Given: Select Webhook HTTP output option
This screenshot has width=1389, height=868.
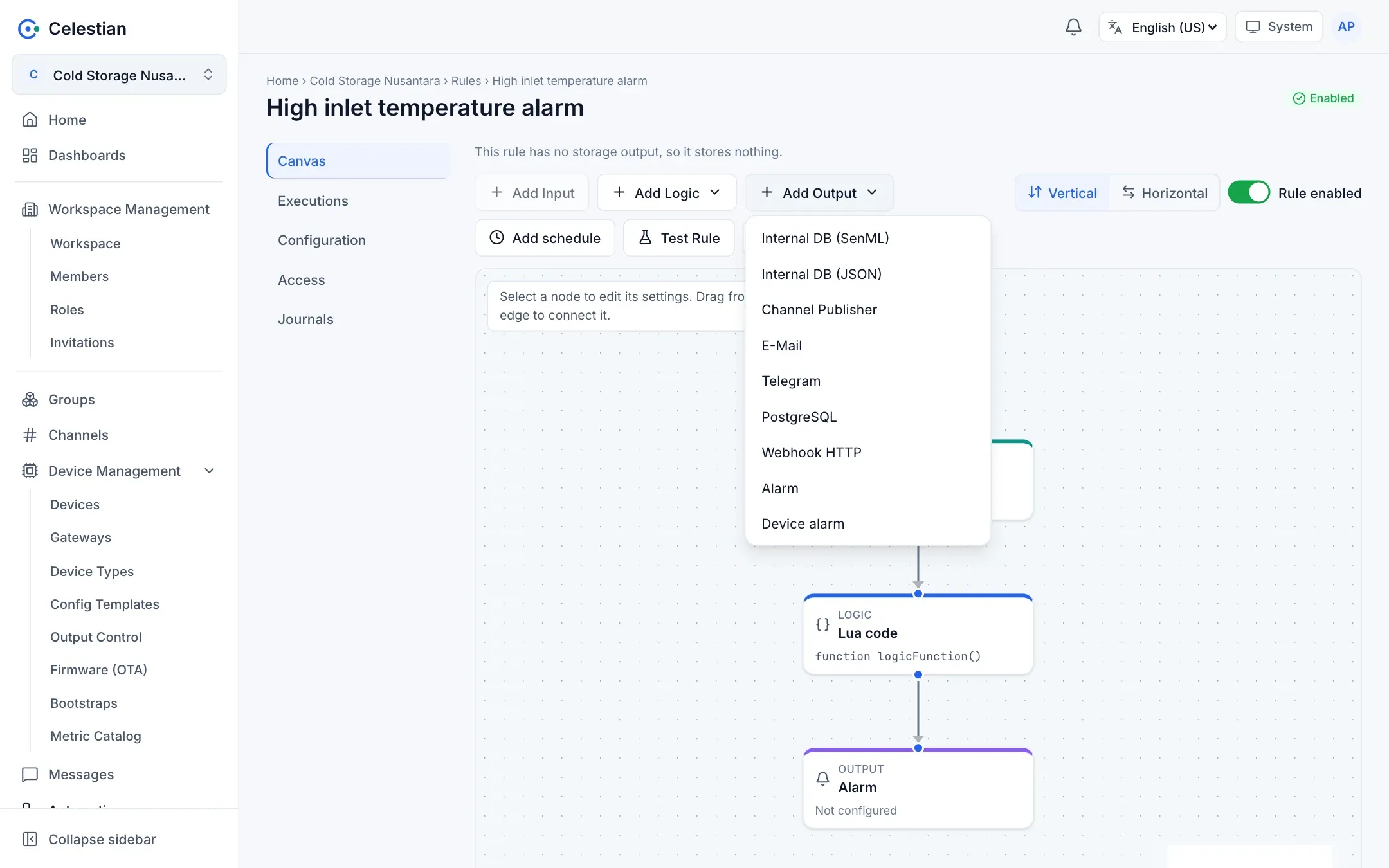Looking at the screenshot, I should [867, 452].
